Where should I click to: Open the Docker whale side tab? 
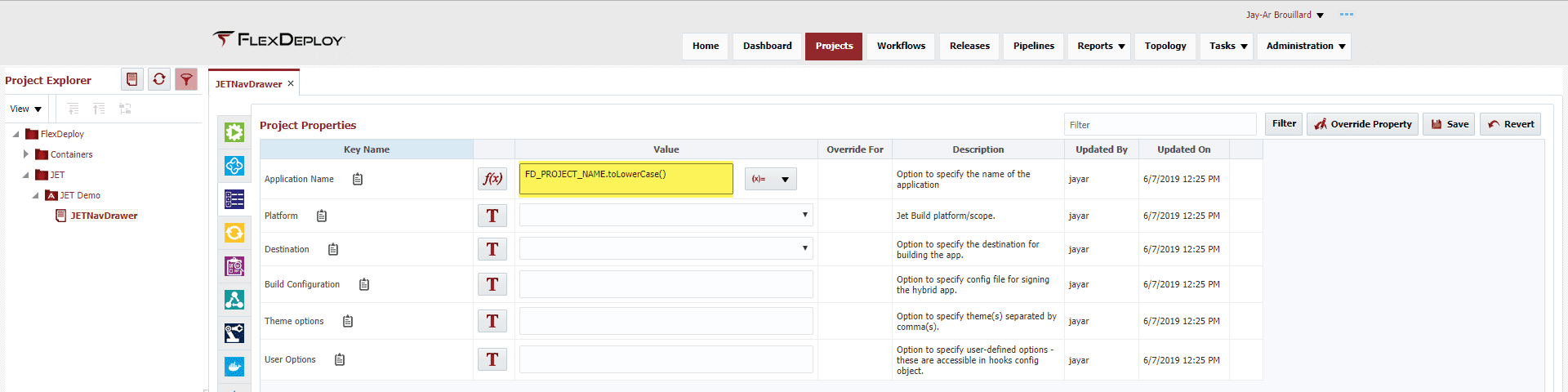[234, 367]
